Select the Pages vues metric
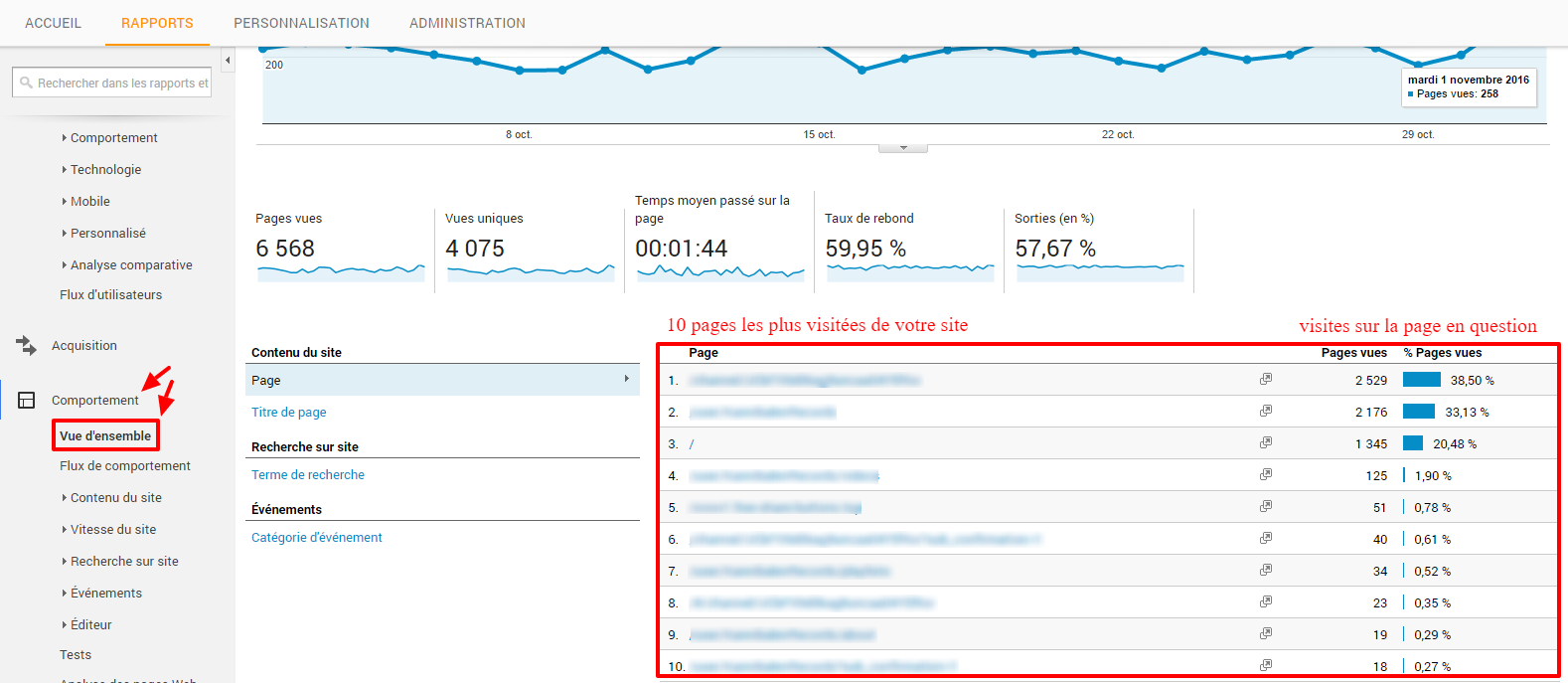The height and width of the screenshot is (683, 1568). (x=341, y=246)
